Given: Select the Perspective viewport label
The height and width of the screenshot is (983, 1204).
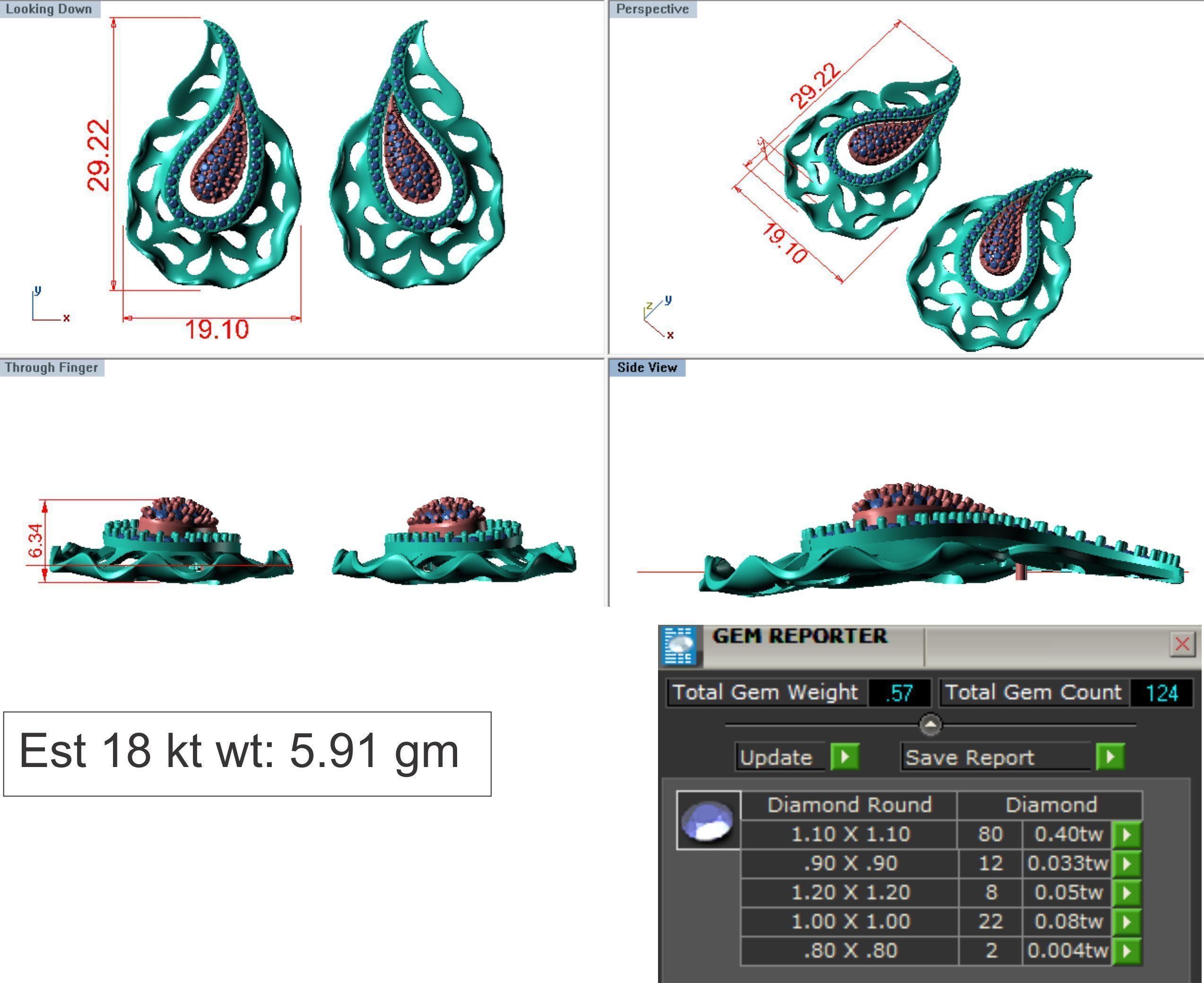Looking at the screenshot, I should pyautogui.click(x=653, y=9).
